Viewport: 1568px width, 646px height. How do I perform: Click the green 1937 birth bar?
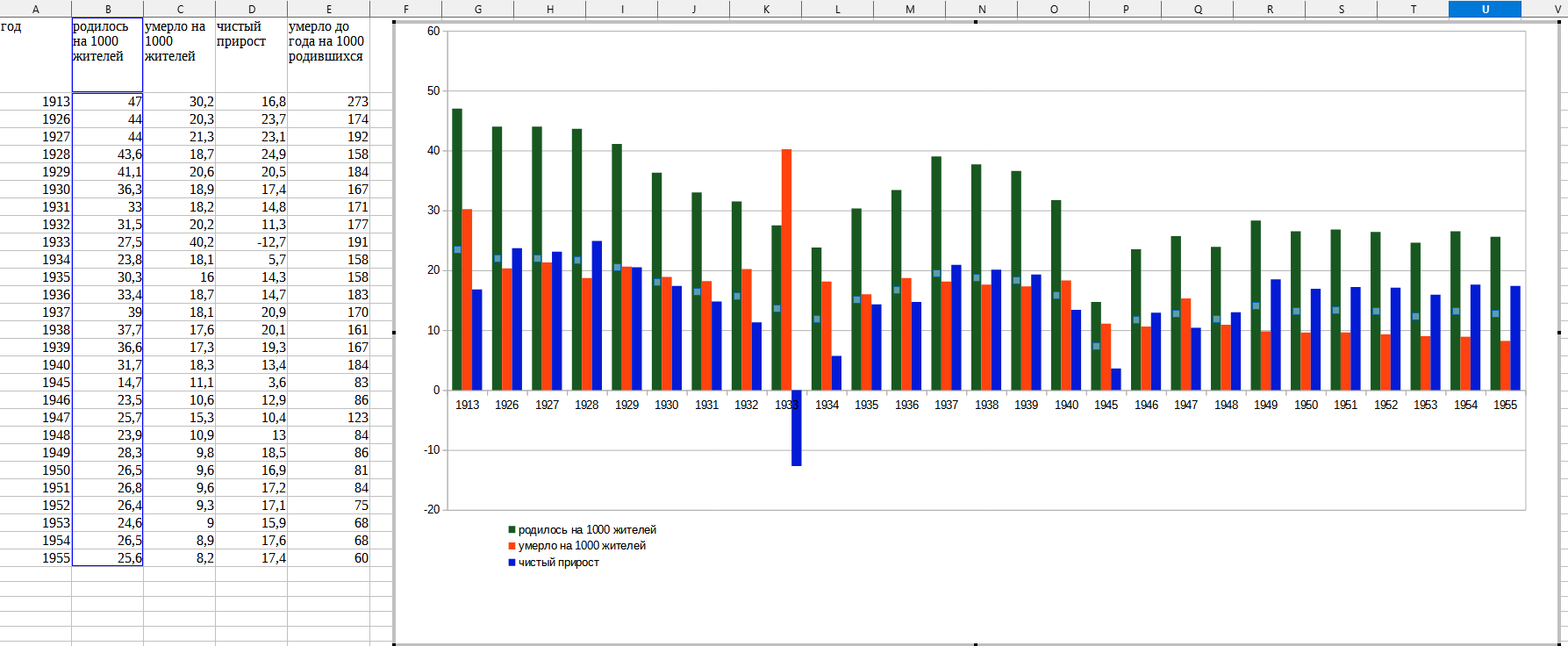[x=936, y=273]
